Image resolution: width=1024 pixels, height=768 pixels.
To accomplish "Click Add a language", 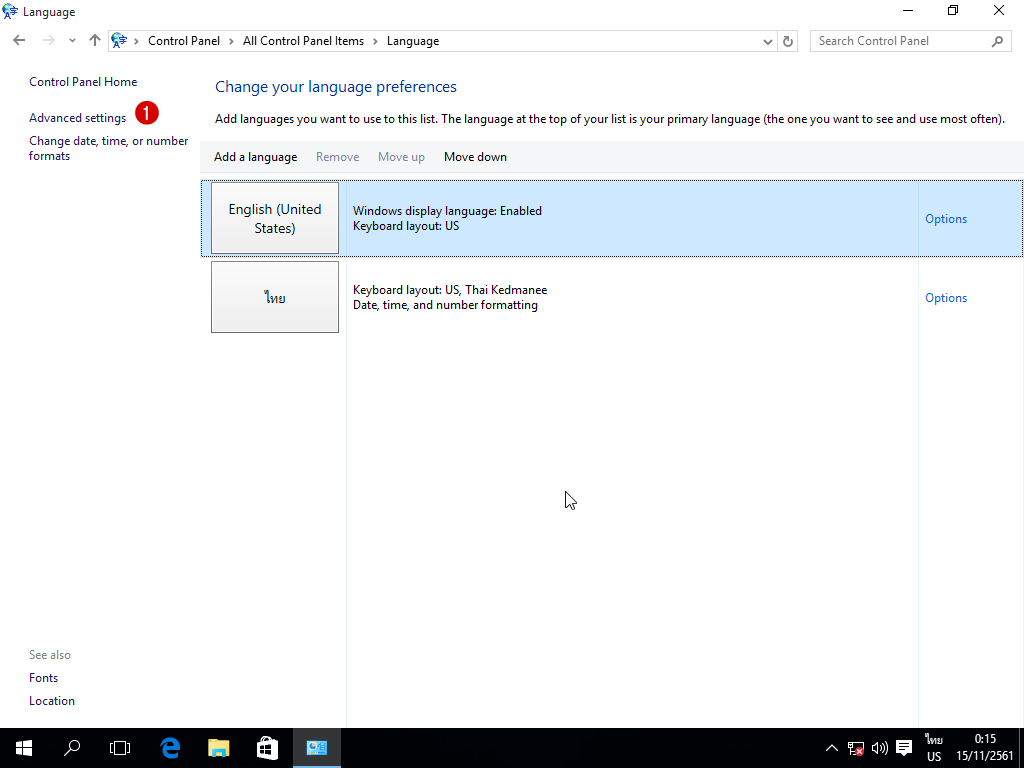I will click(x=255, y=157).
